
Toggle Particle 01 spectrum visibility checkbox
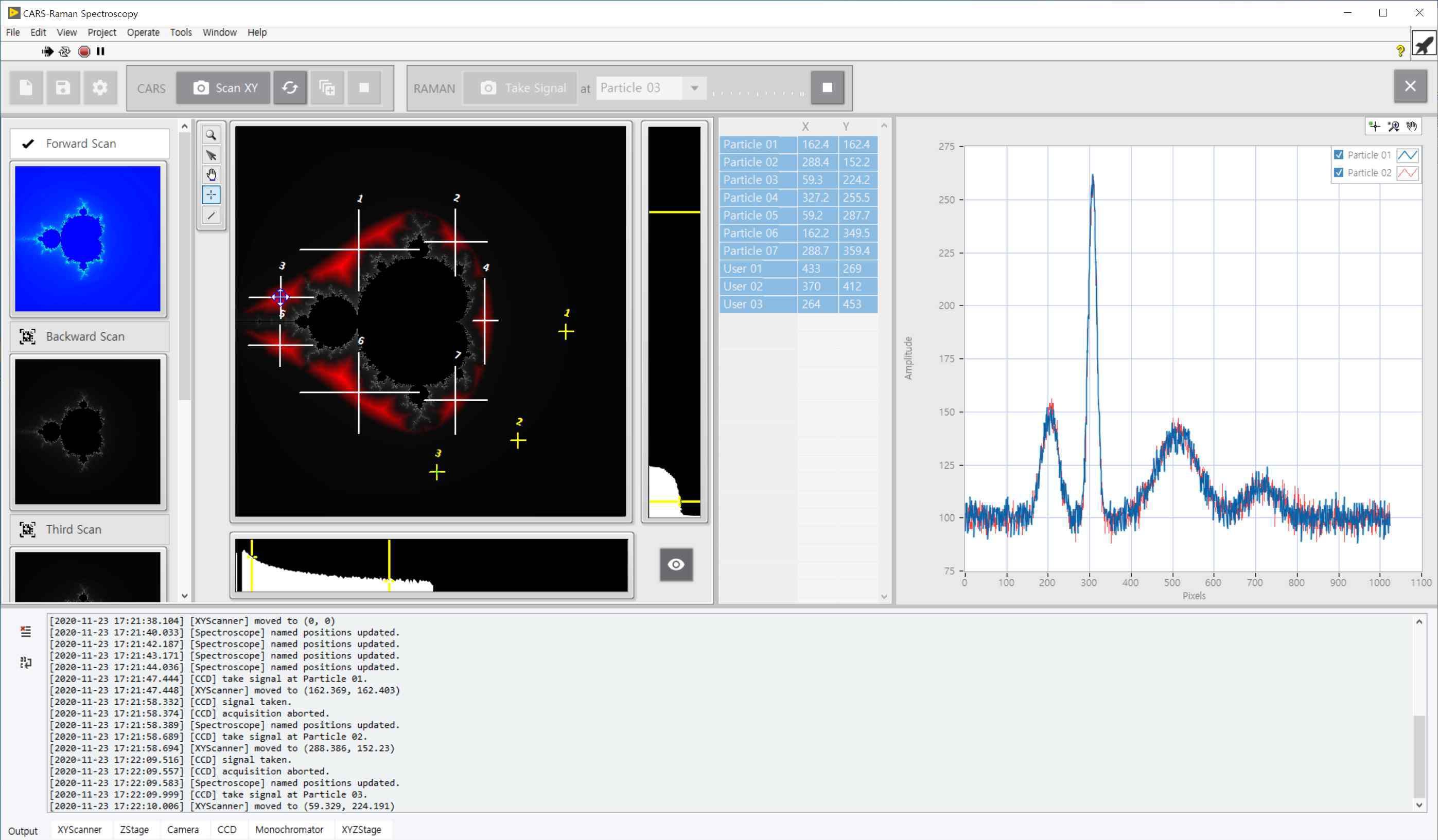tap(1339, 155)
